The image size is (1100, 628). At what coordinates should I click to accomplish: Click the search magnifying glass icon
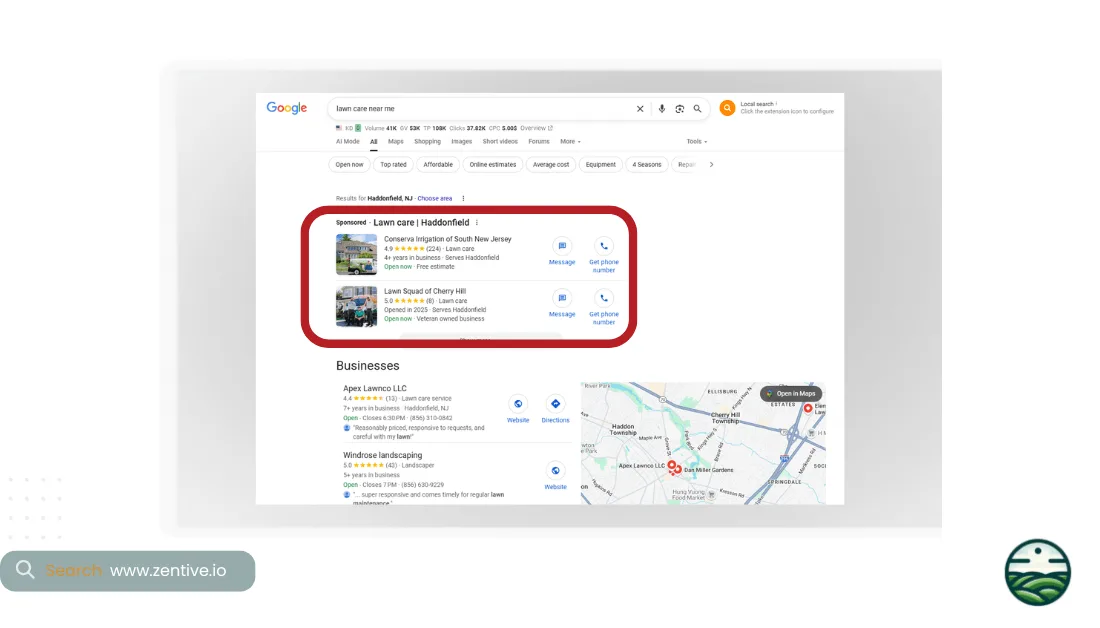pos(698,109)
